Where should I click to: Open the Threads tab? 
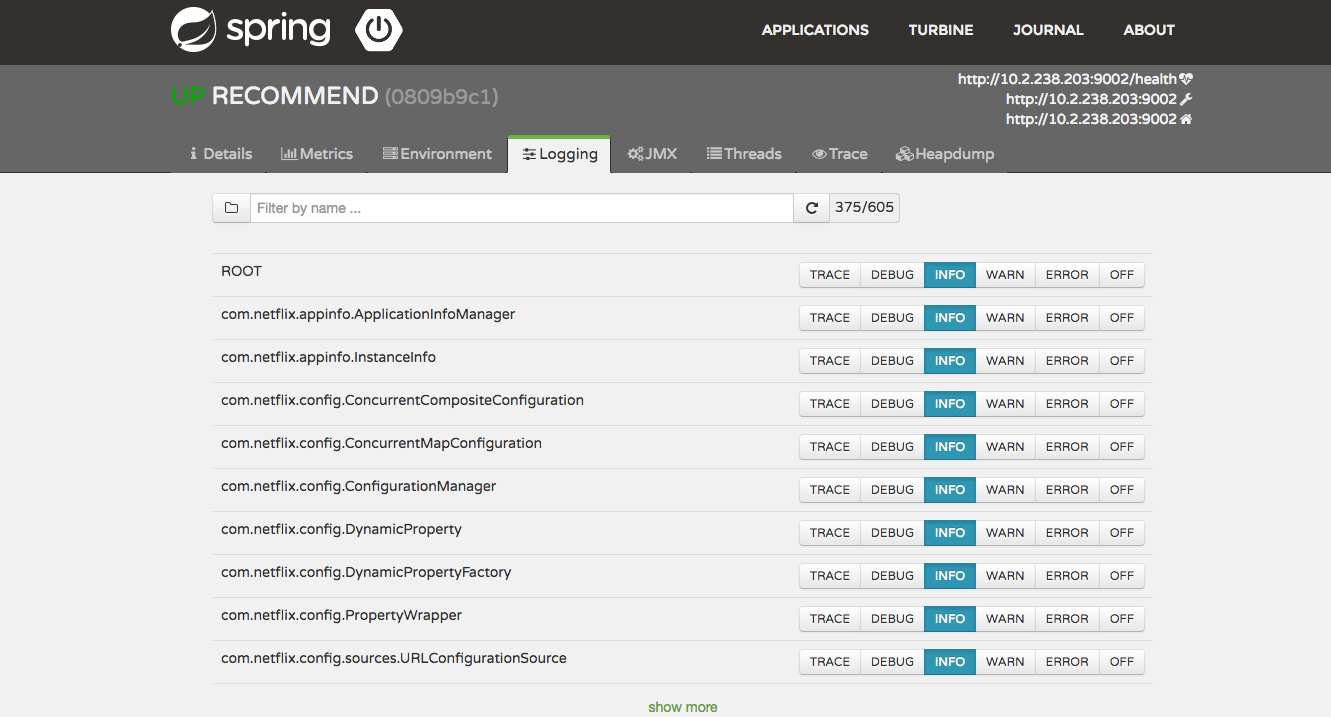click(x=744, y=154)
